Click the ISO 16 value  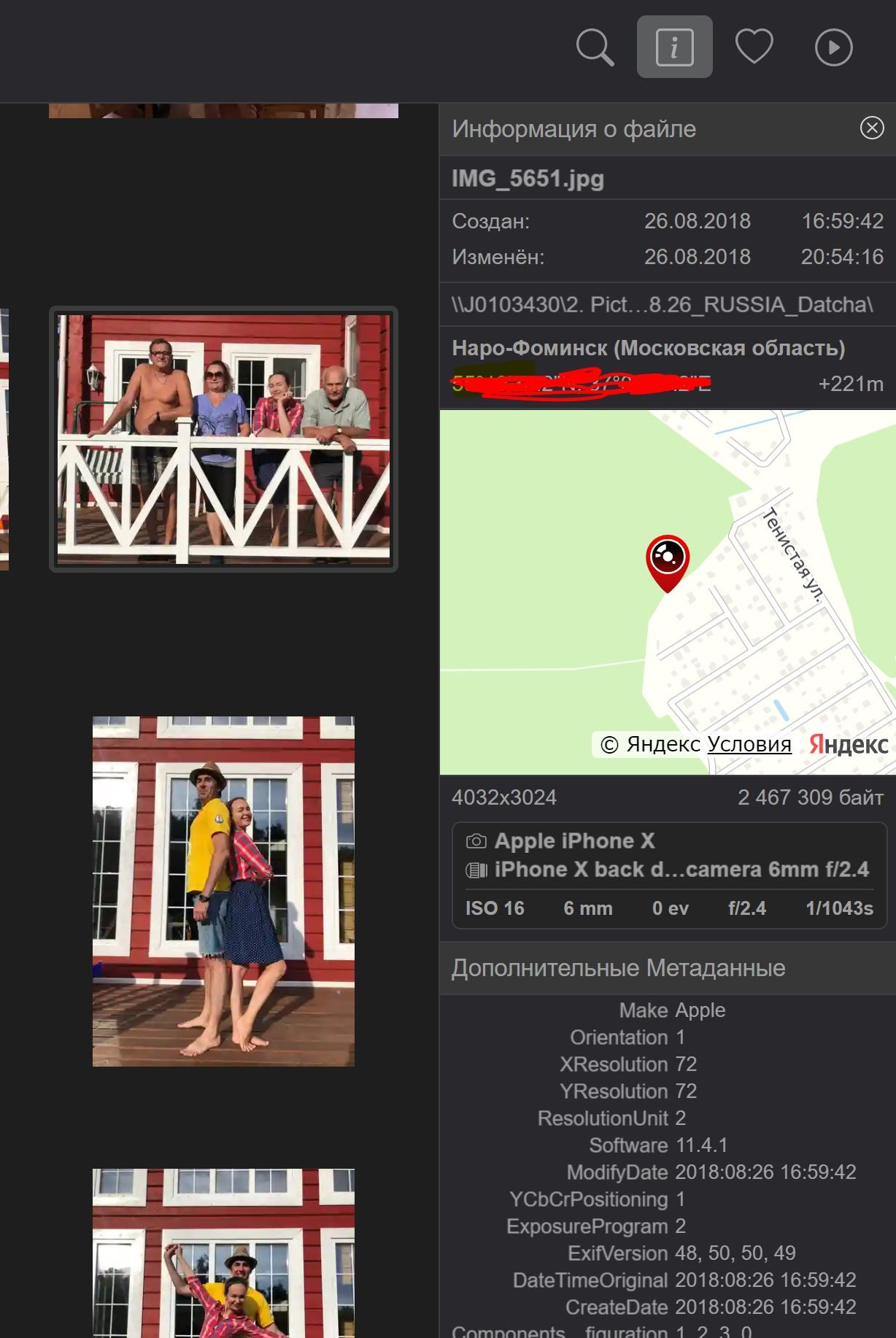pyautogui.click(x=495, y=908)
